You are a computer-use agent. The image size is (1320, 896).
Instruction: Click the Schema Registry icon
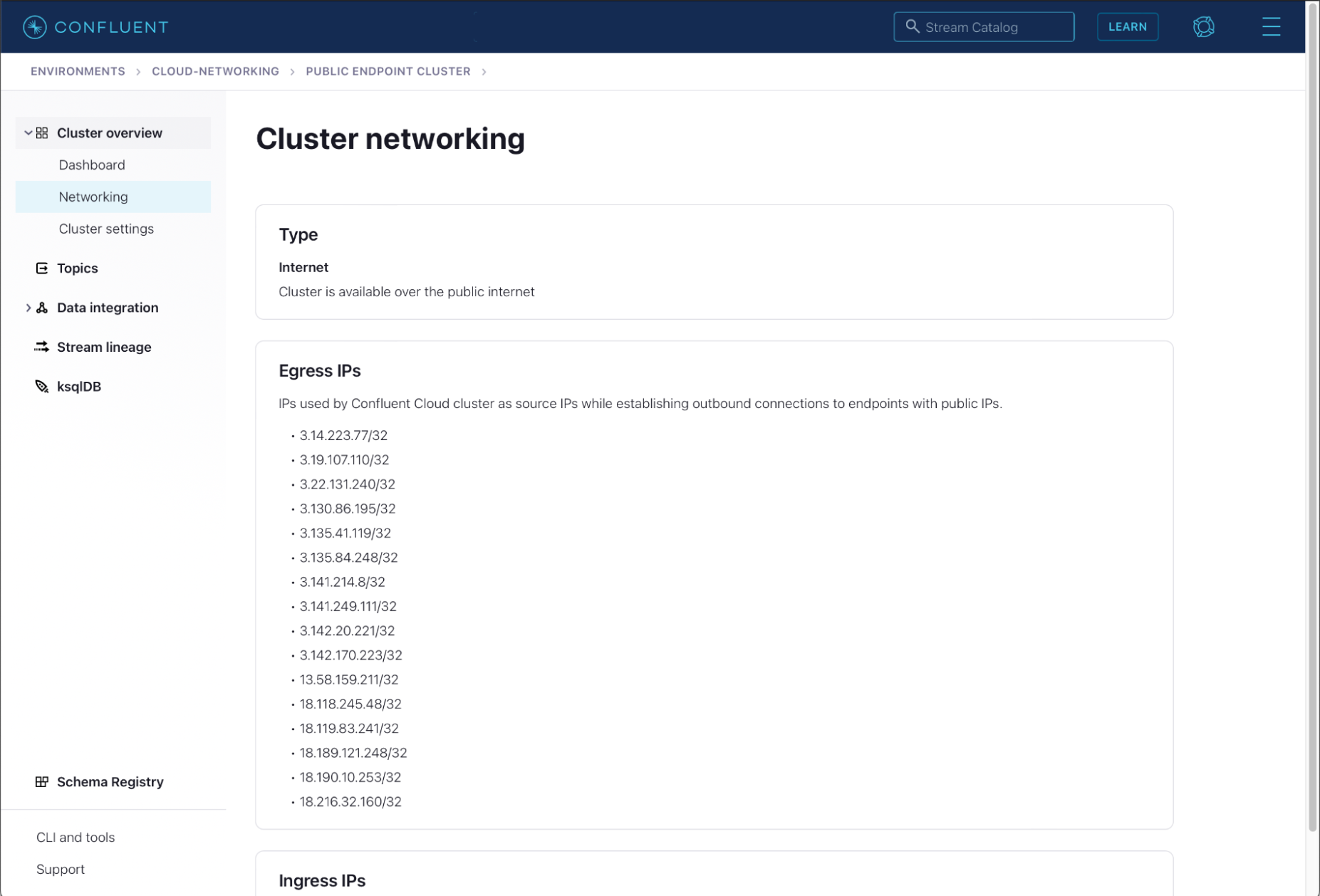pyautogui.click(x=42, y=782)
